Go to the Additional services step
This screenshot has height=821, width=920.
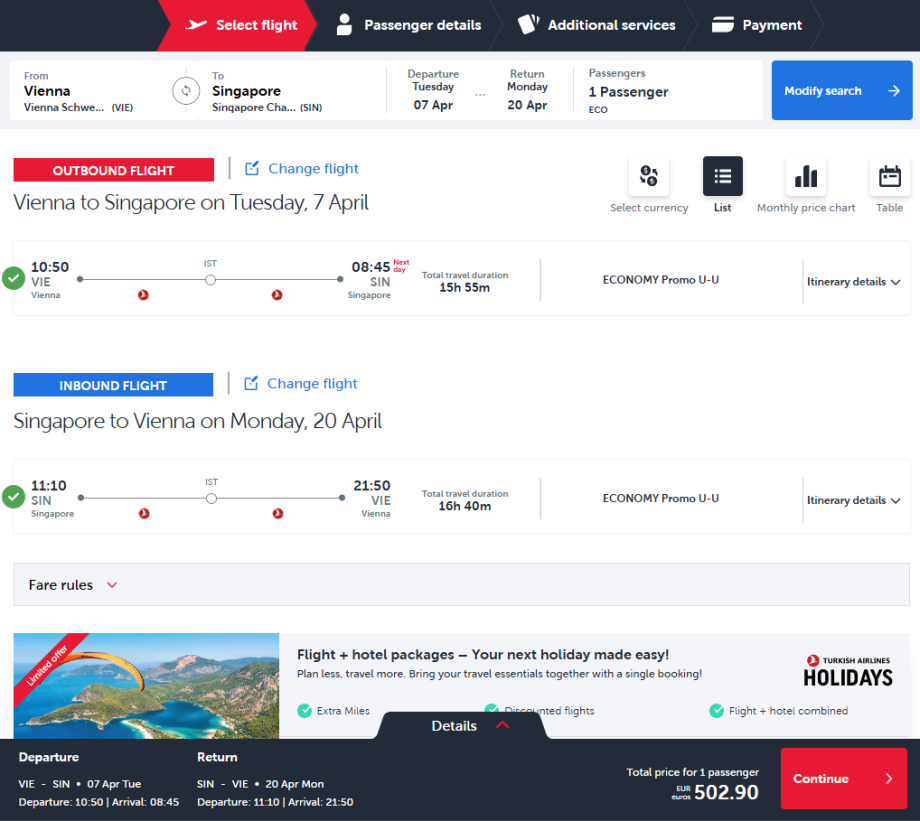tap(596, 25)
